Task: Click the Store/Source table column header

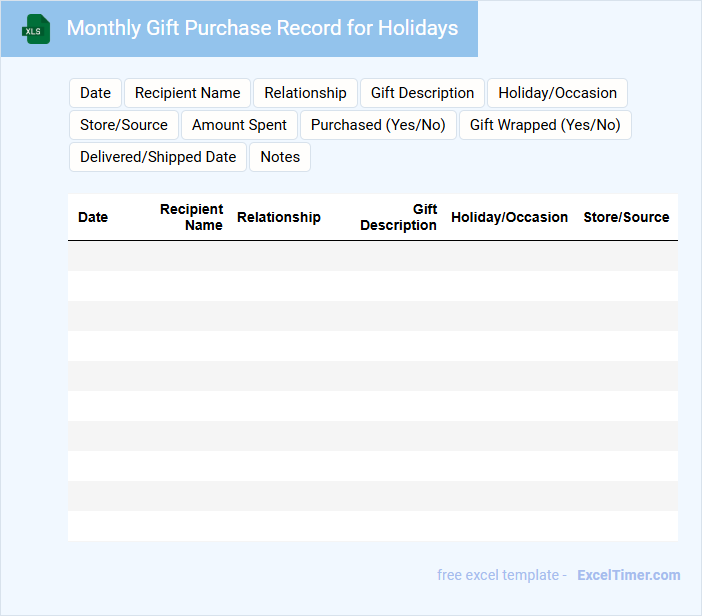Action: (626, 217)
